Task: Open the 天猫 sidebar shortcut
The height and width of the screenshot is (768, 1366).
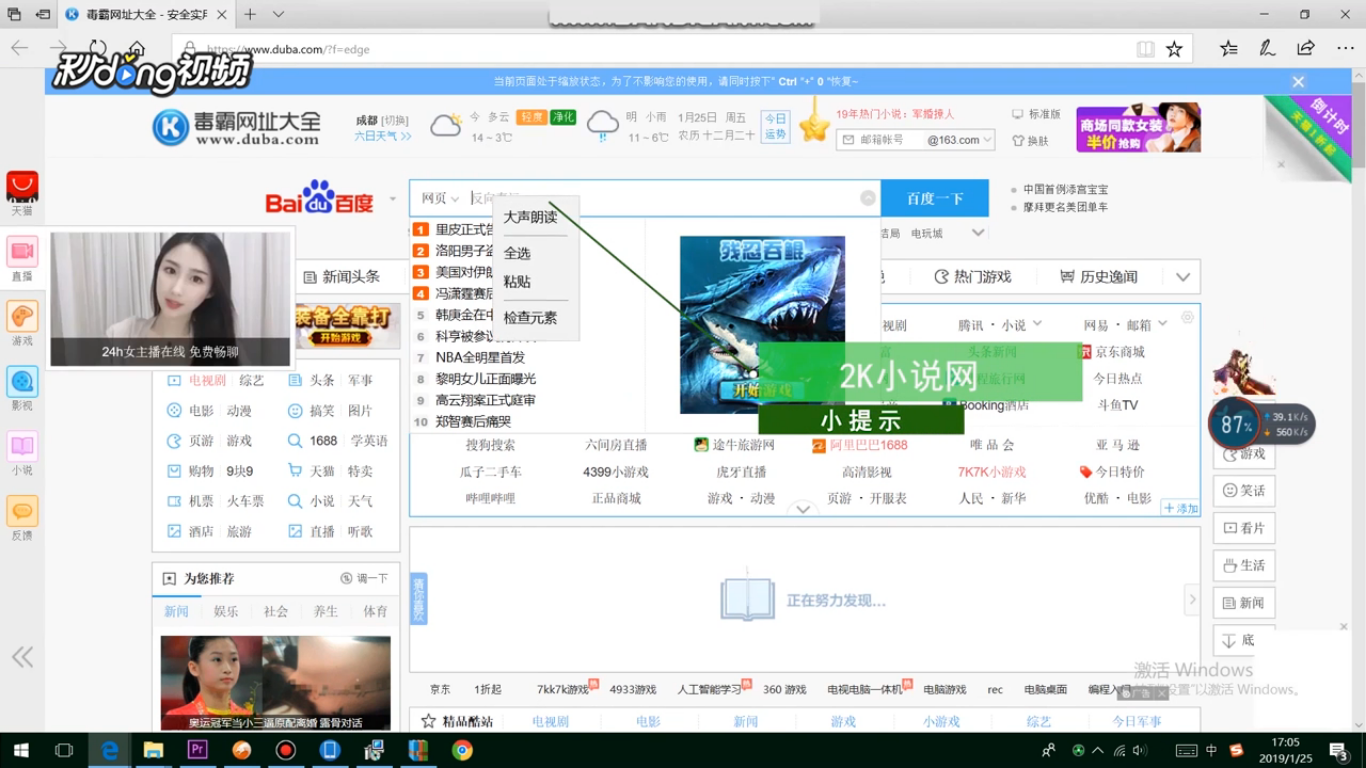Action: tap(22, 193)
